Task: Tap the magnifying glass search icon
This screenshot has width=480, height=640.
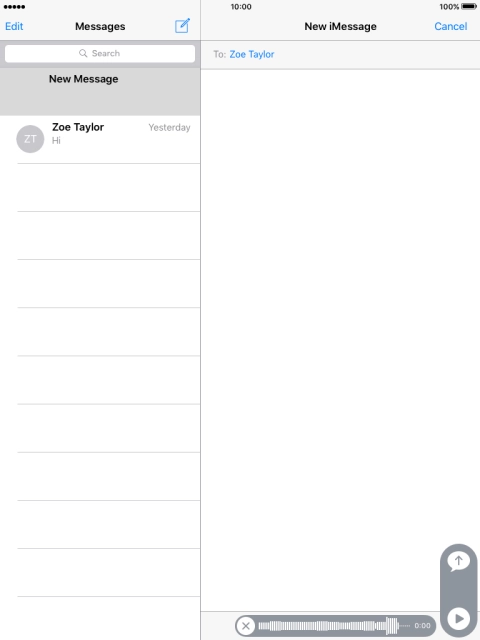Action: [x=83, y=53]
